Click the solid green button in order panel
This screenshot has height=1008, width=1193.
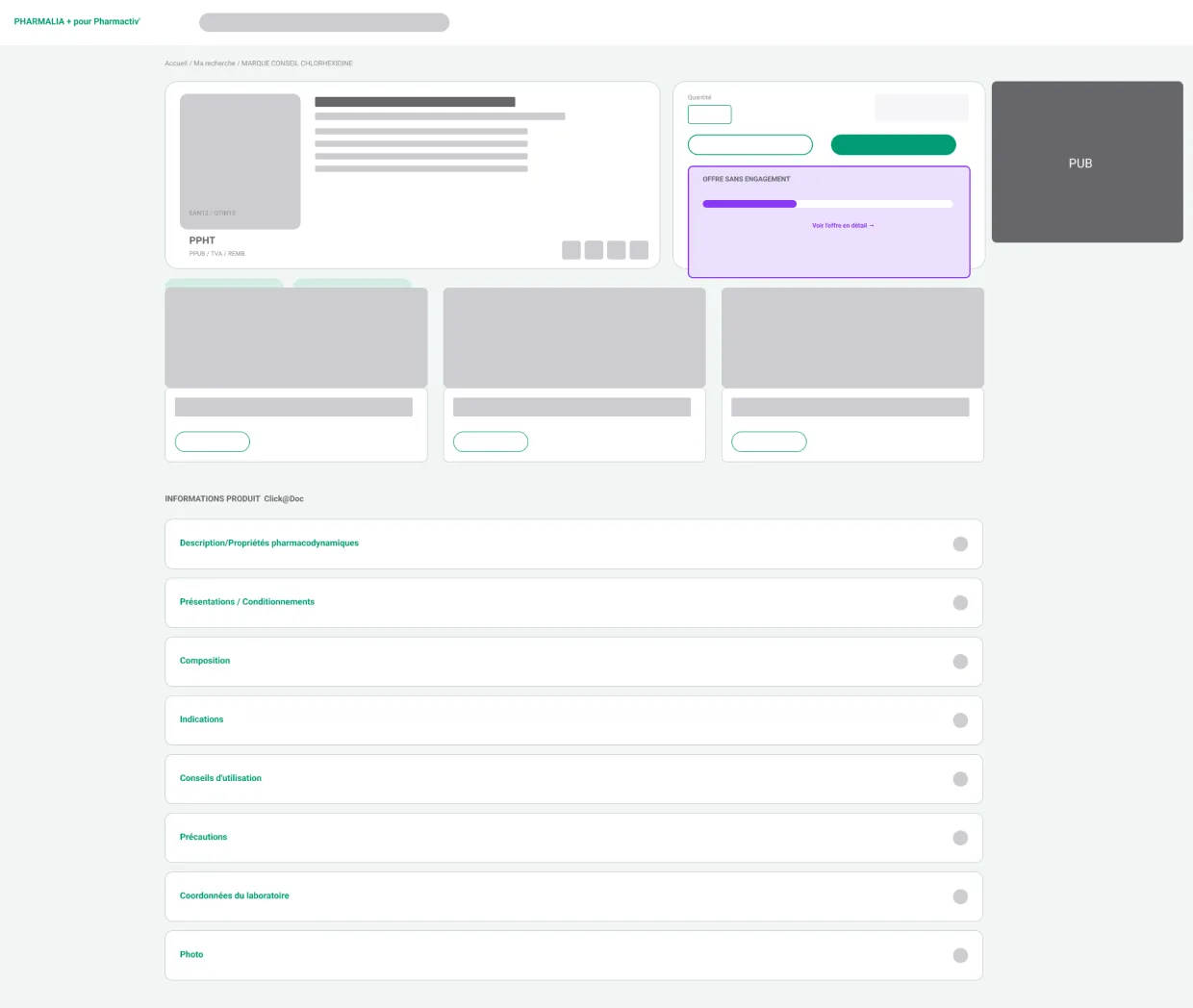point(894,144)
